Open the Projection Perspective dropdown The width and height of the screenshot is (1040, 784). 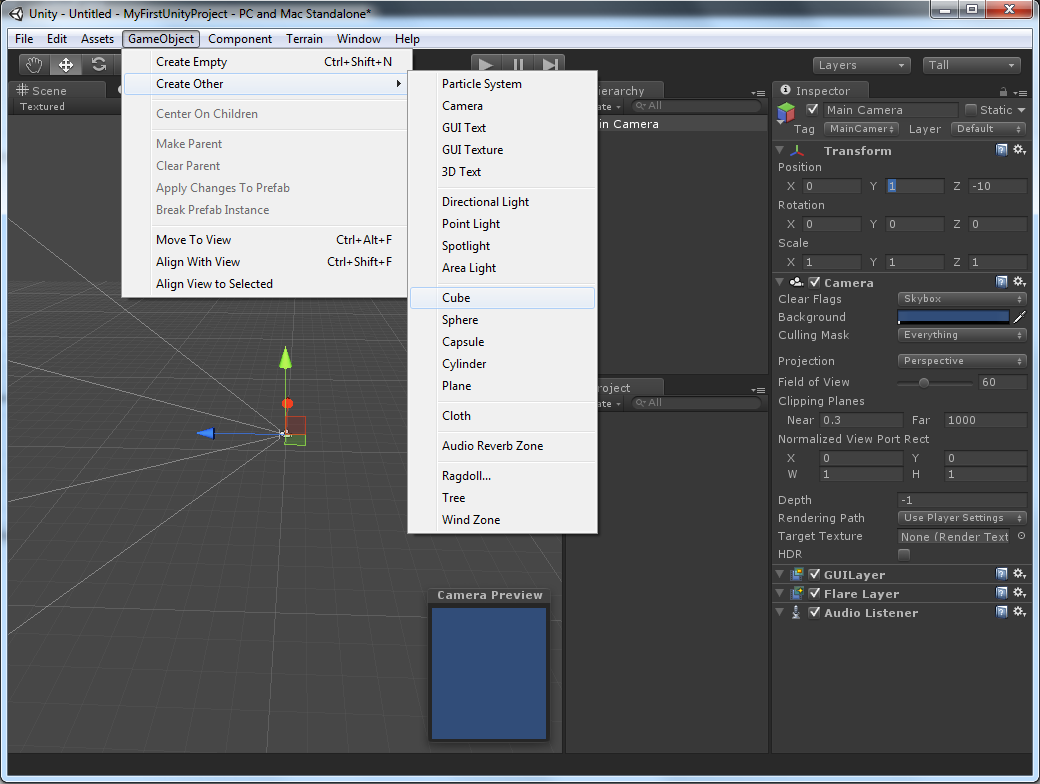point(962,361)
